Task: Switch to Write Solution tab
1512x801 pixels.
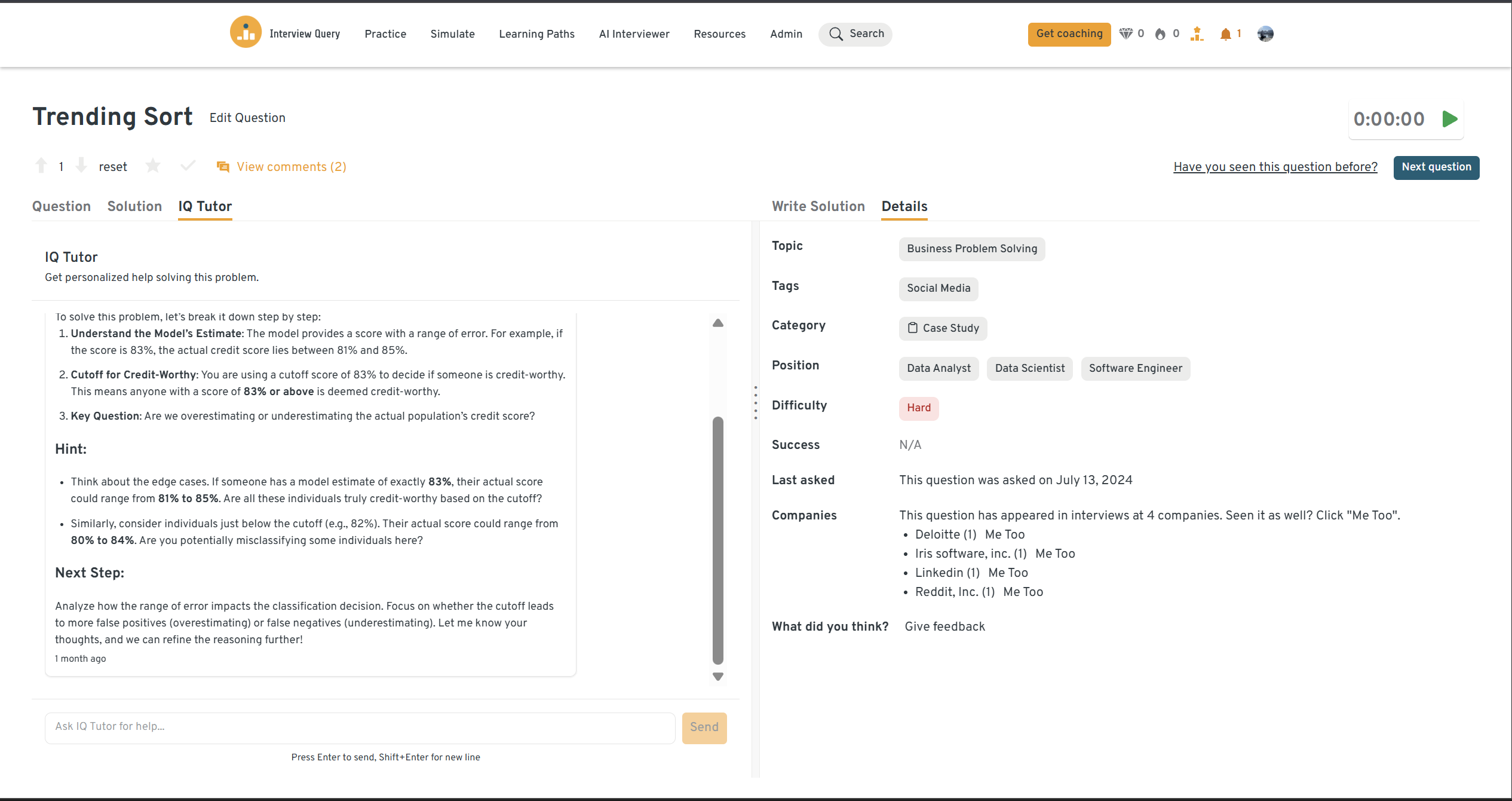Action: click(818, 206)
